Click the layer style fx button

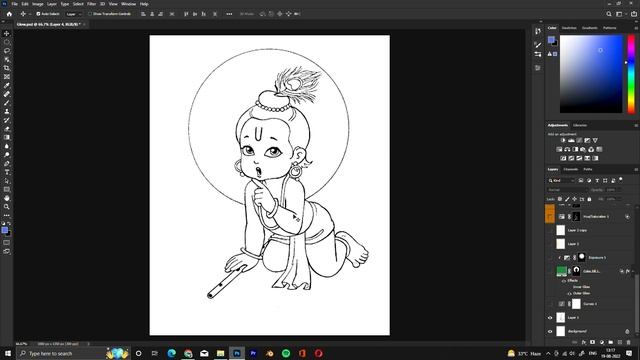pyautogui.click(x=584, y=342)
